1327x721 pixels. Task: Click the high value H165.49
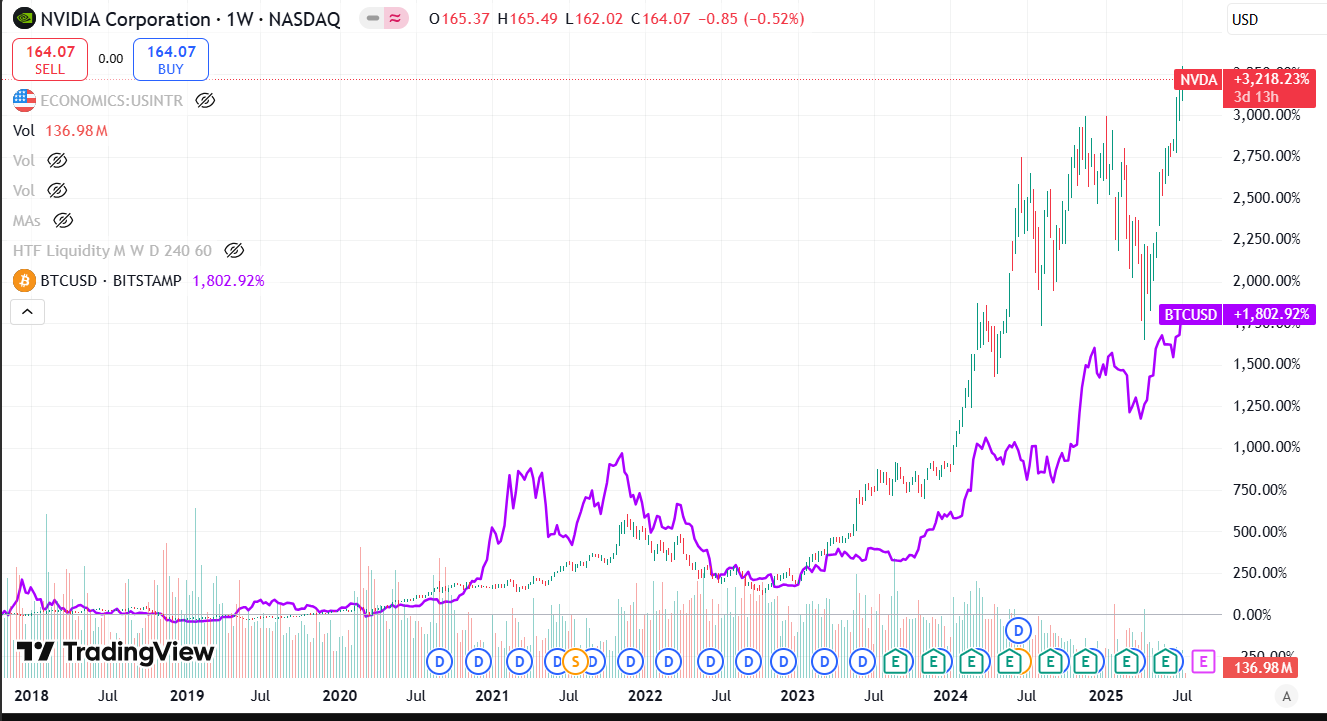coord(527,19)
